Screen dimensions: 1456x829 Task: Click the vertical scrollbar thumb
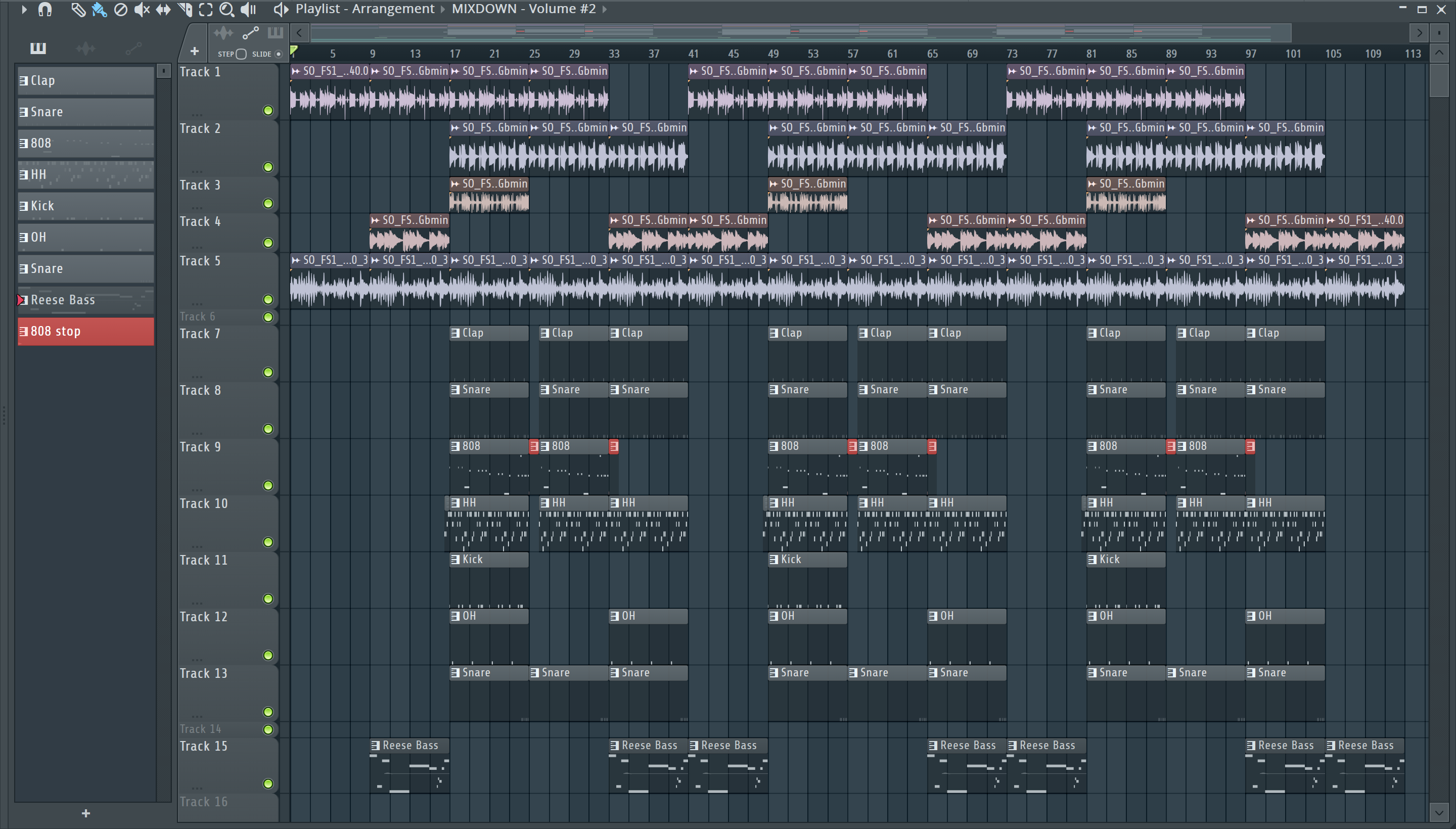click(1439, 80)
